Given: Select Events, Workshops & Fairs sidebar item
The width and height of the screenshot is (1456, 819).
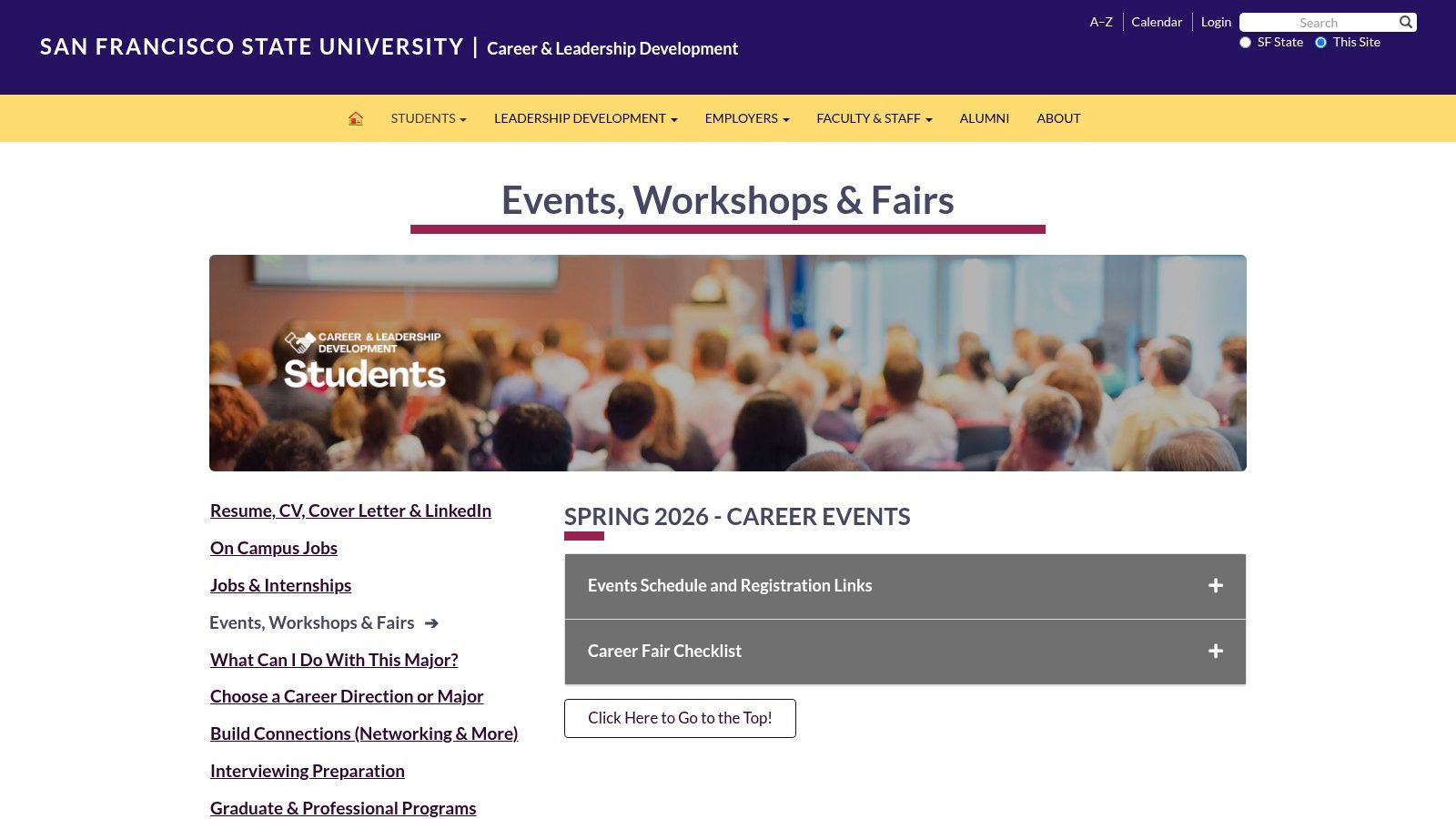Looking at the screenshot, I should [x=312, y=622].
